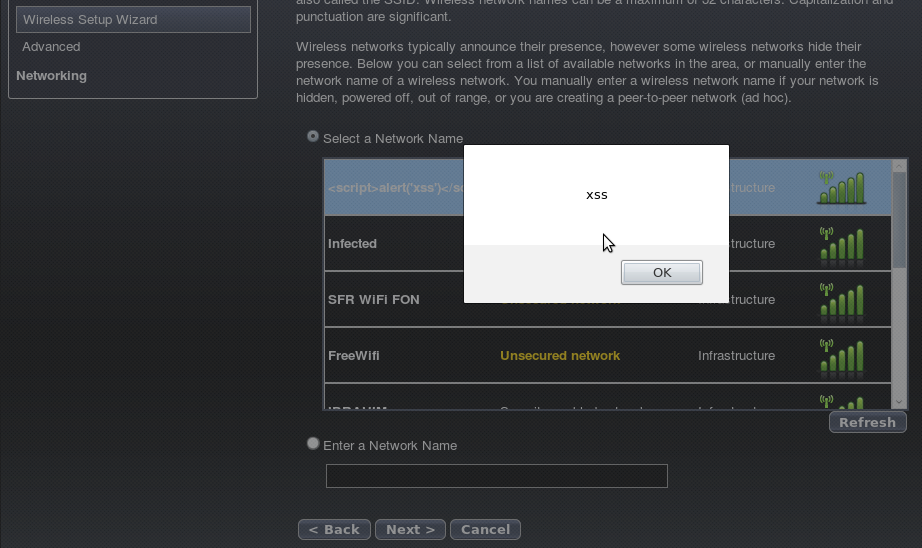Refresh the available network list
Image resolution: width=922 pixels, height=548 pixels.
(867, 422)
